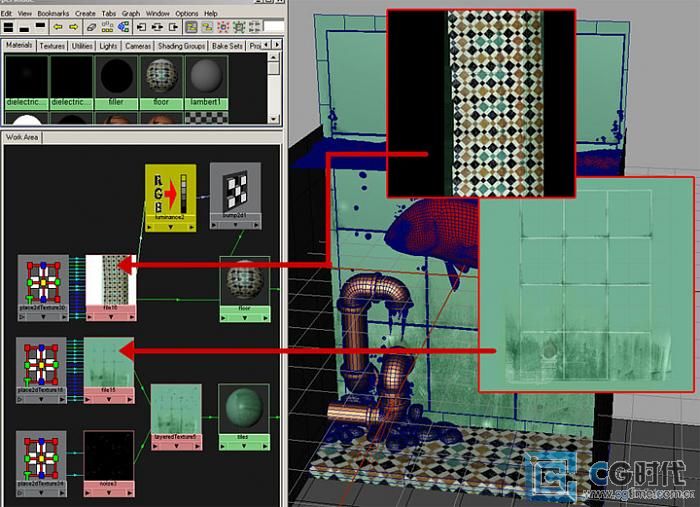Open the Window menu
The width and height of the screenshot is (700, 507).
click(158, 13)
